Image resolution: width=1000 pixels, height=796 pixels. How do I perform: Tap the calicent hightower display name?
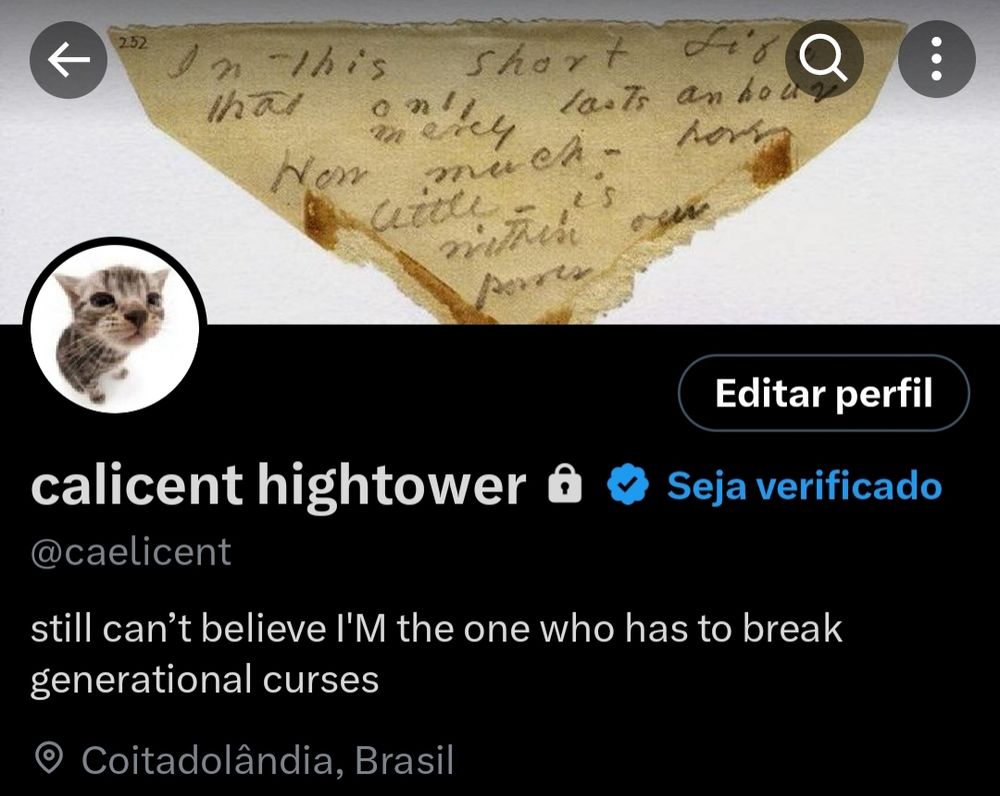278,486
